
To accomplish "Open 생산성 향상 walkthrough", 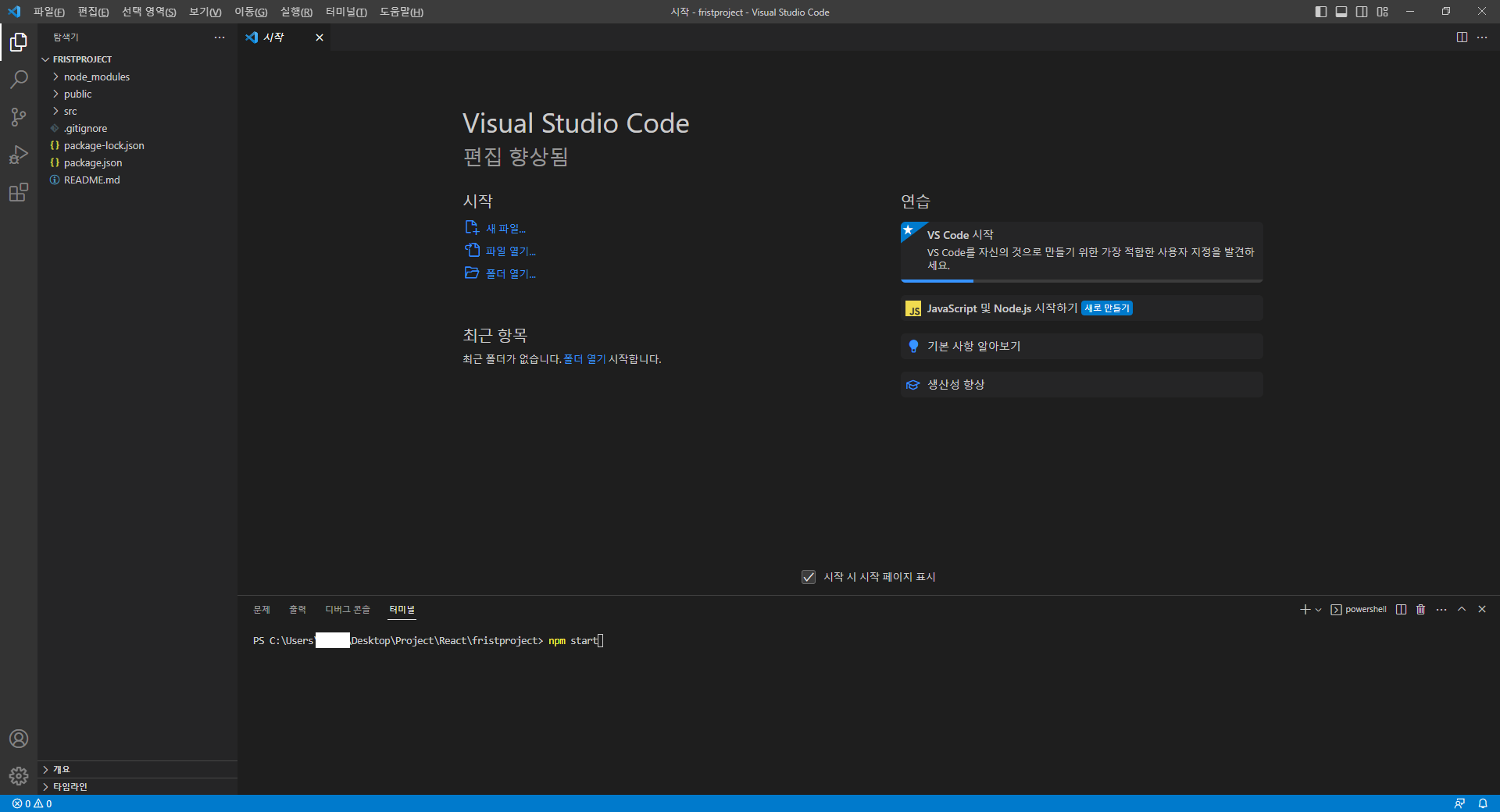I will point(1082,384).
